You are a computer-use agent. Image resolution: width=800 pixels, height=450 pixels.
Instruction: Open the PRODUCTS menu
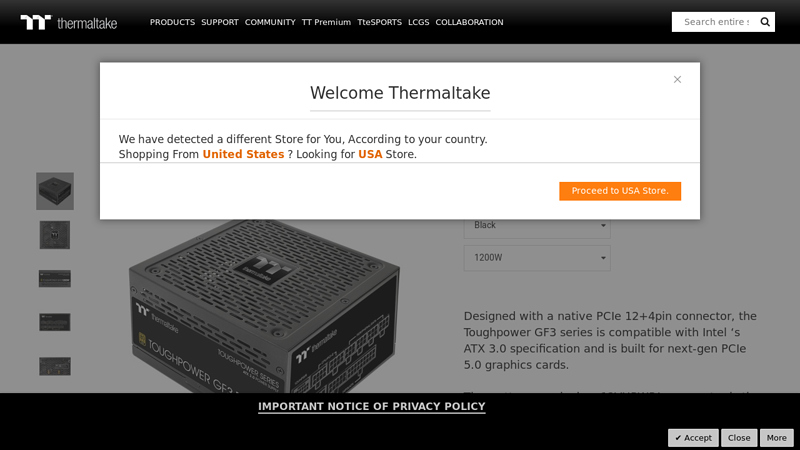[x=172, y=22]
